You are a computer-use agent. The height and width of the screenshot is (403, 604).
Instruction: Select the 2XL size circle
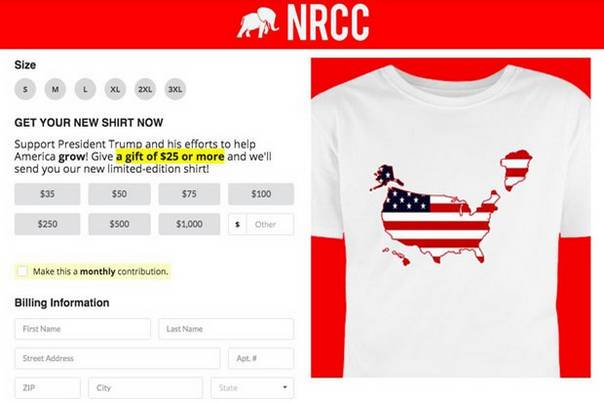click(x=145, y=89)
